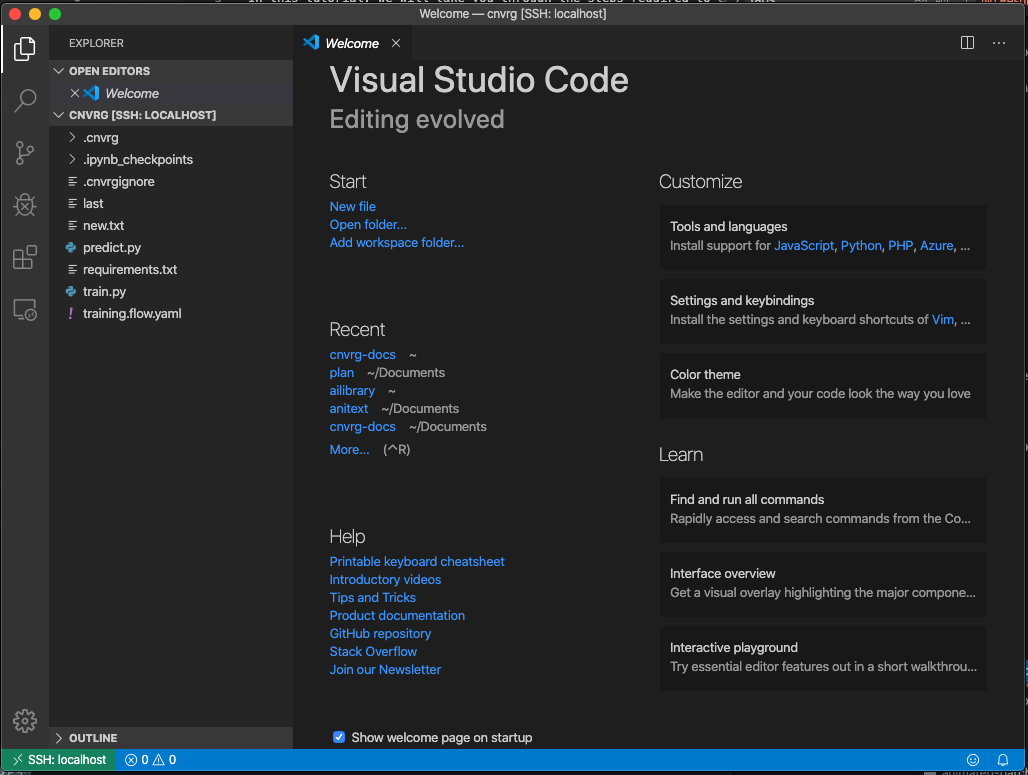Open Introductory videos link

(x=385, y=580)
